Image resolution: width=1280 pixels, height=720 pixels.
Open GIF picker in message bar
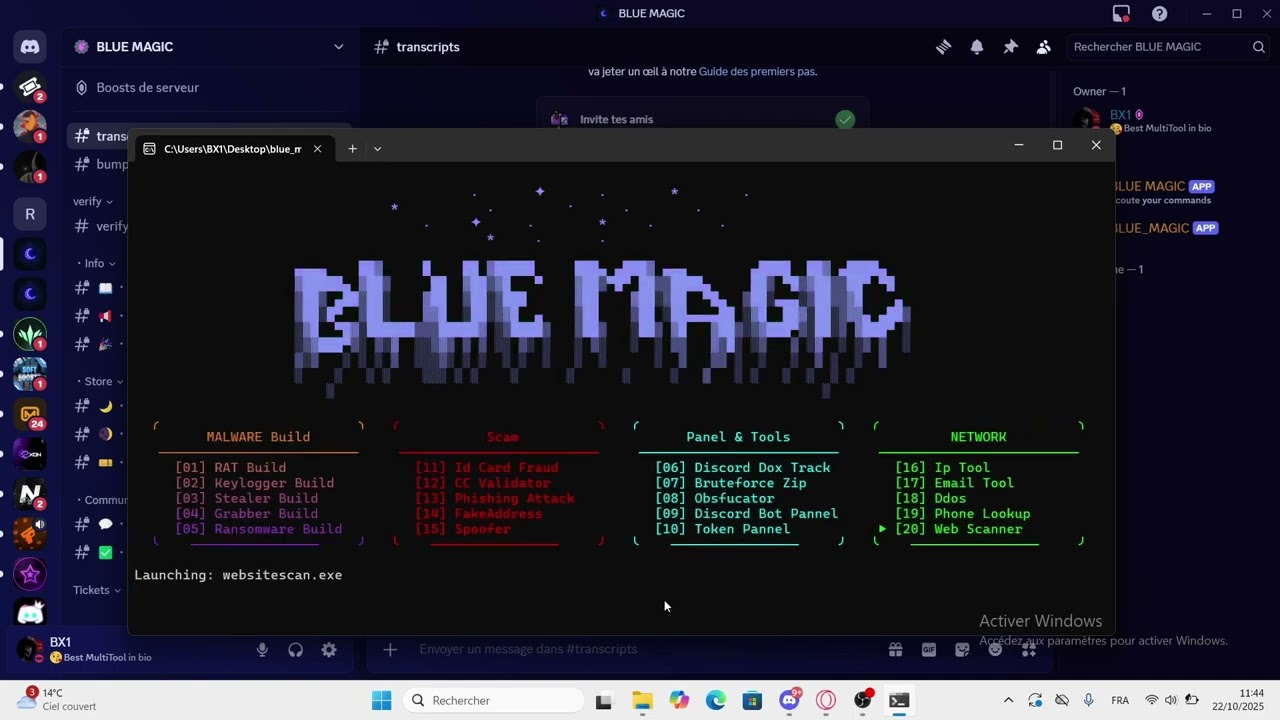(929, 650)
